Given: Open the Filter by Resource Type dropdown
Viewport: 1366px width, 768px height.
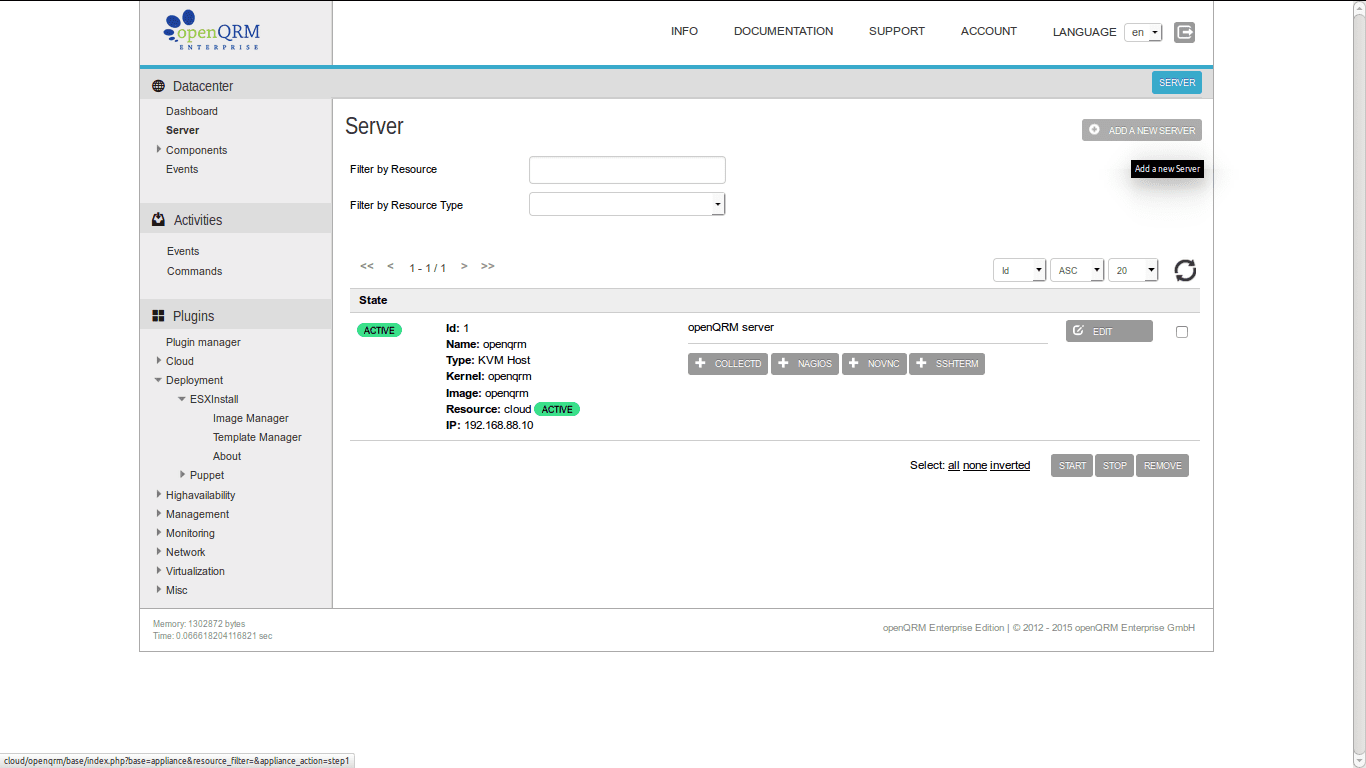Looking at the screenshot, I should click(627, 204).
